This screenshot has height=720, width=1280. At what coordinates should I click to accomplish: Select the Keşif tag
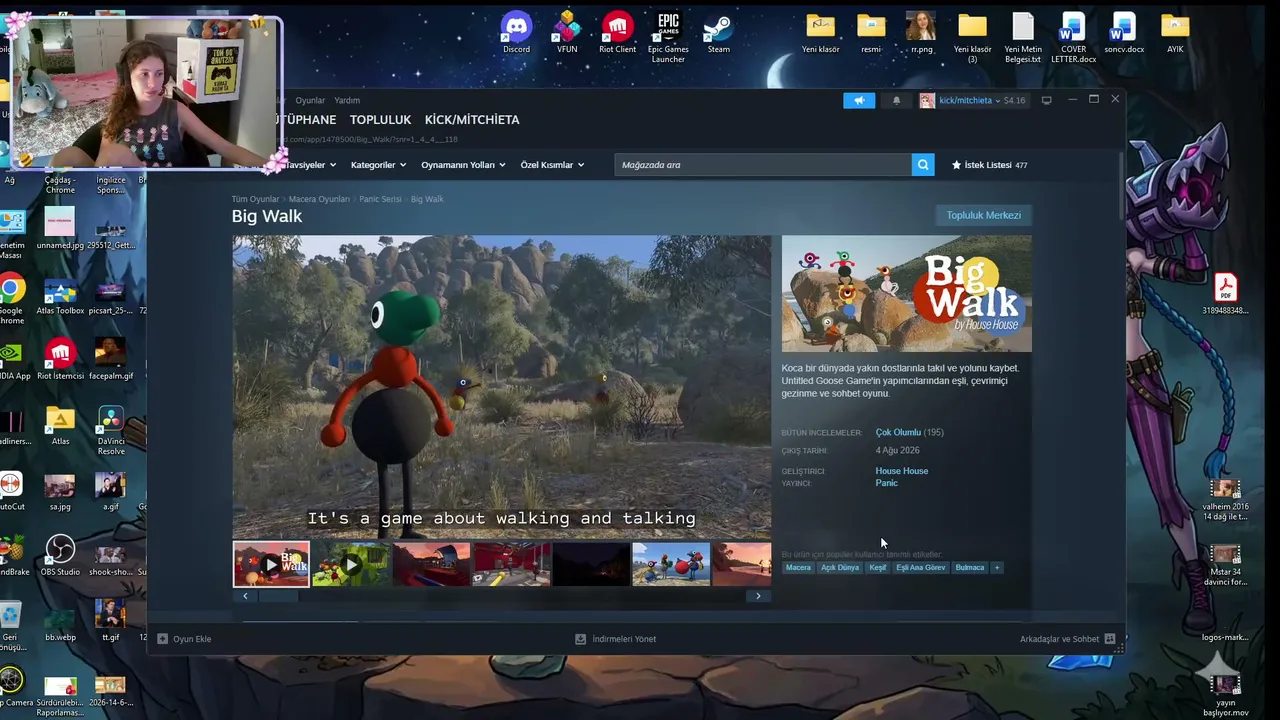pos(877,568)
